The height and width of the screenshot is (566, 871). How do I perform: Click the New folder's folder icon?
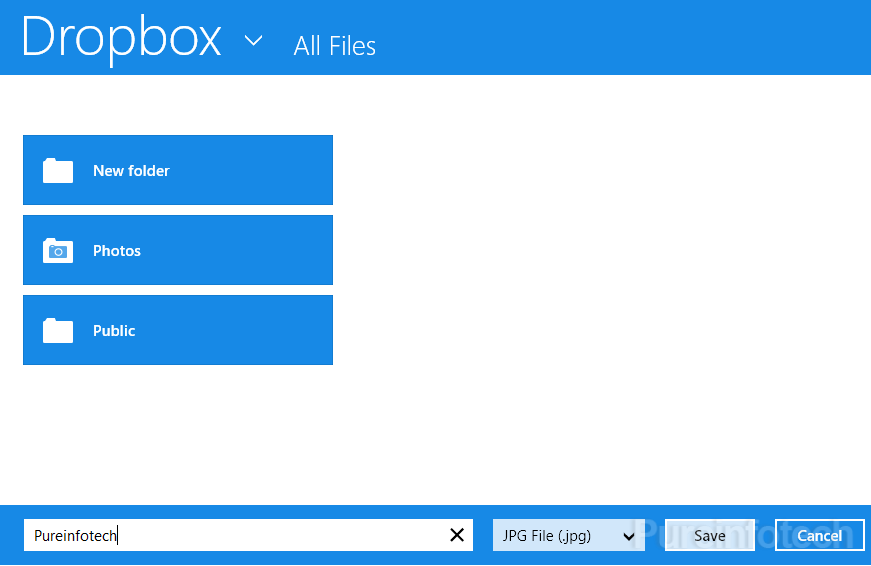(58, 171)
